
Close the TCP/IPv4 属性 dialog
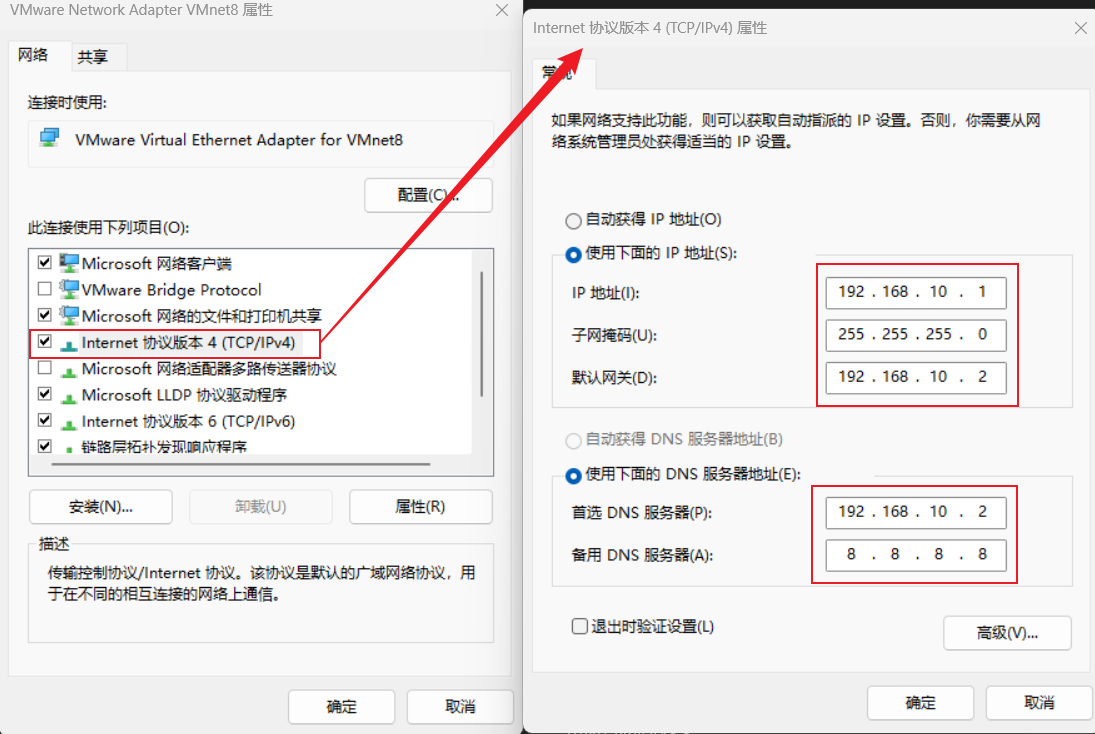point(1080,28)
